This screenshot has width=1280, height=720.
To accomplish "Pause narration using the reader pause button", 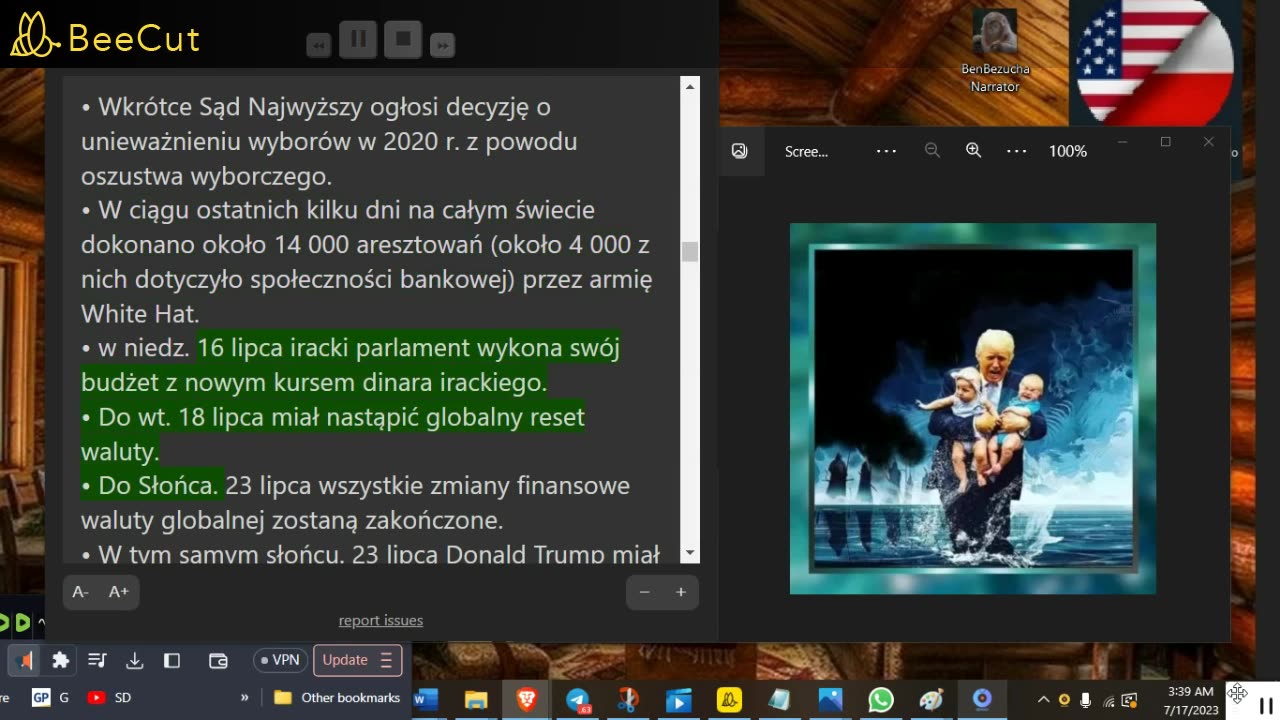I will point(358,40).
